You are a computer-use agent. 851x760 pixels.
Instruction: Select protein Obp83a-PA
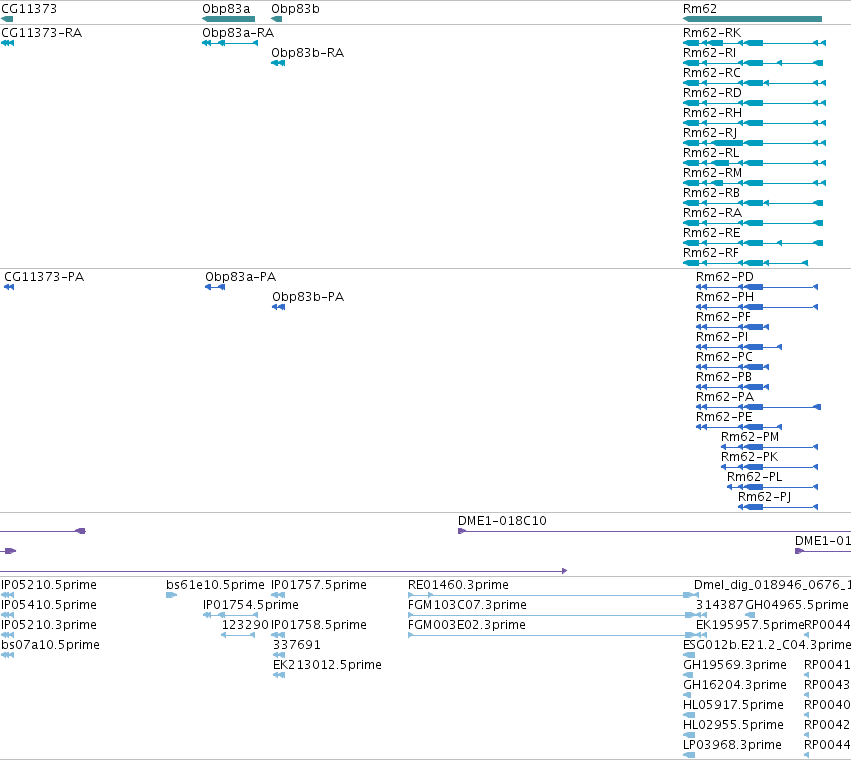(x=240, y=277)
